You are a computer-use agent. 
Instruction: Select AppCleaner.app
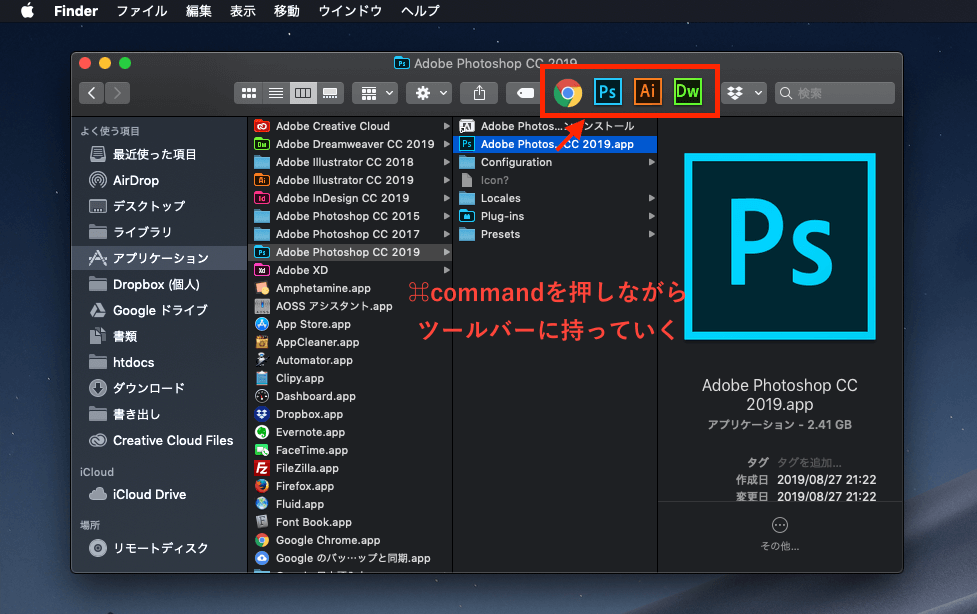coord(351,342)
